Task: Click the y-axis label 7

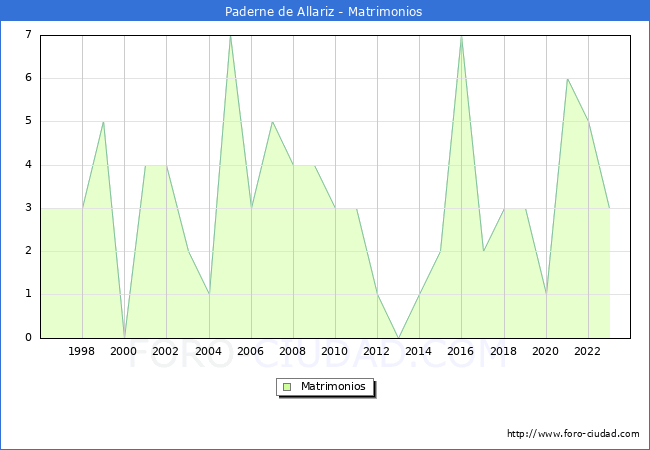Action: (28, 34)
